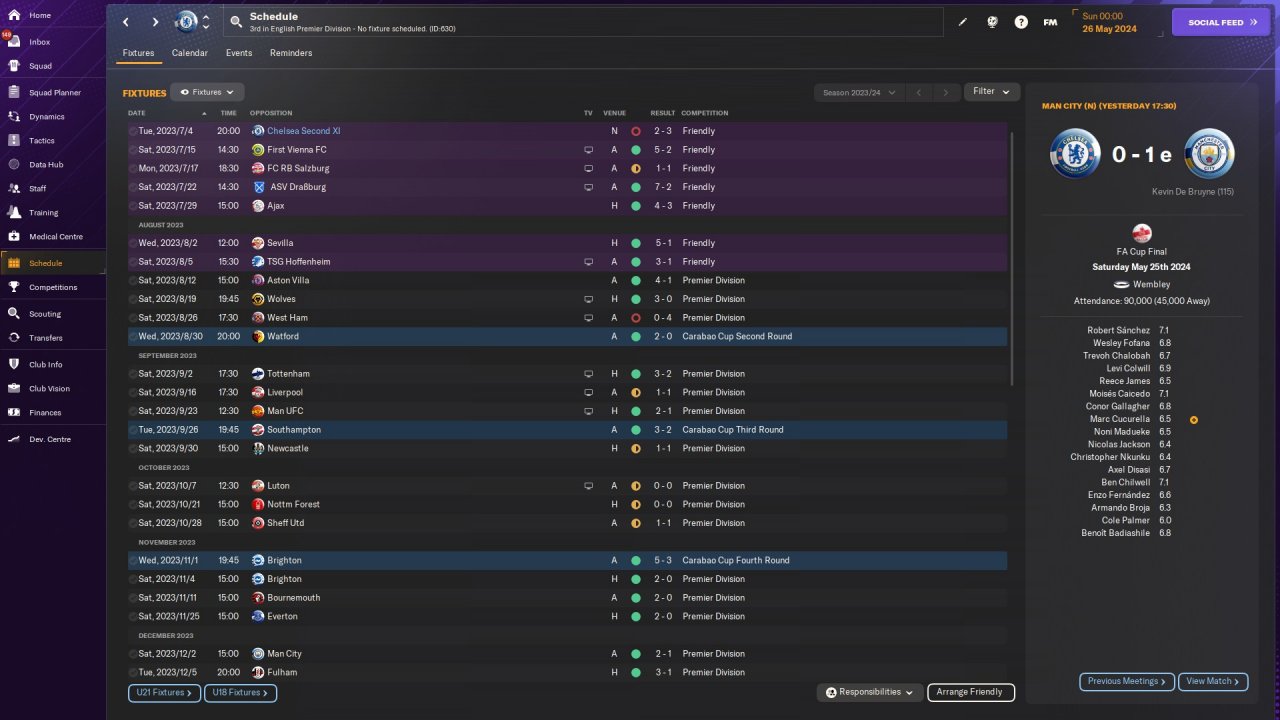Click the world globe icon
The width and height of the screenshot is (1280, 720).
[992, 22]
